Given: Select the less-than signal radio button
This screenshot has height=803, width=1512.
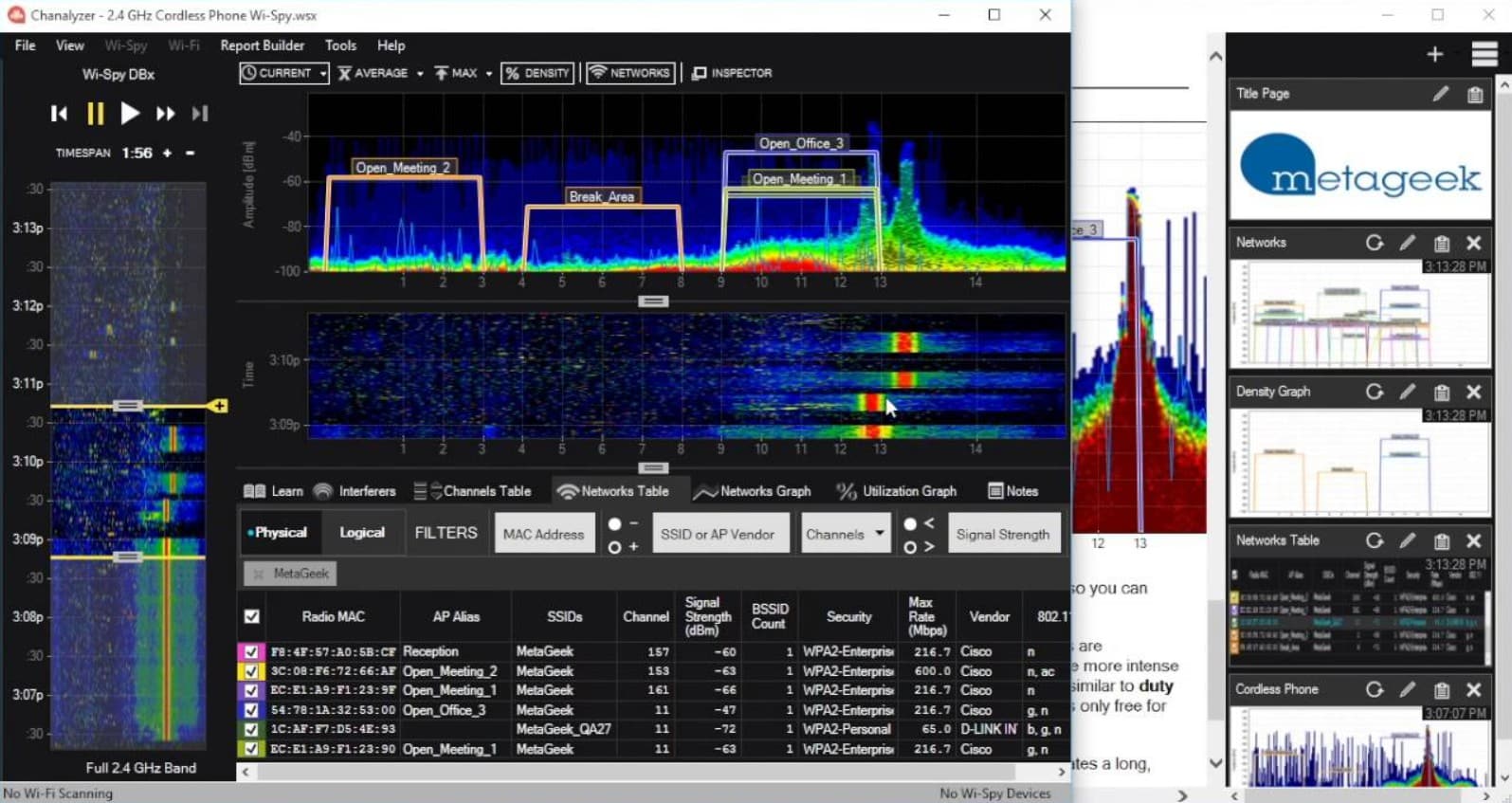Looking at the screenshot, I should coord(910,523).
